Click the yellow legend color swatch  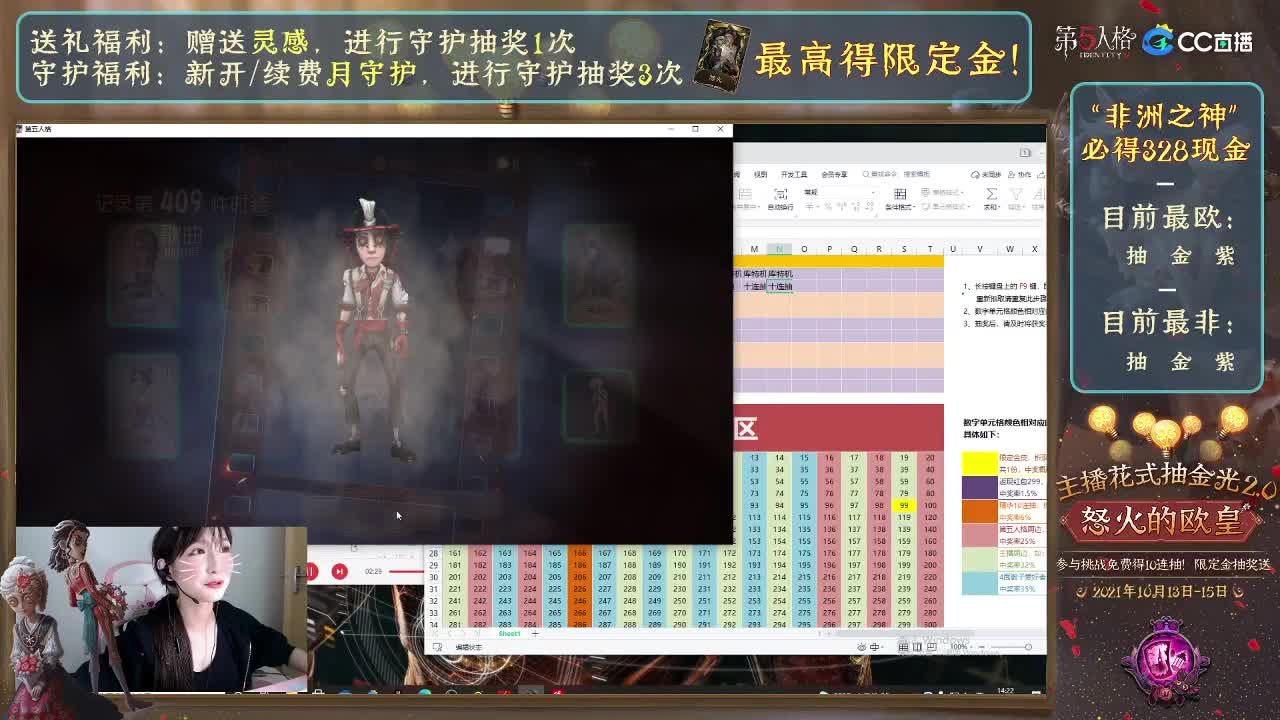[x=980, y=463]
